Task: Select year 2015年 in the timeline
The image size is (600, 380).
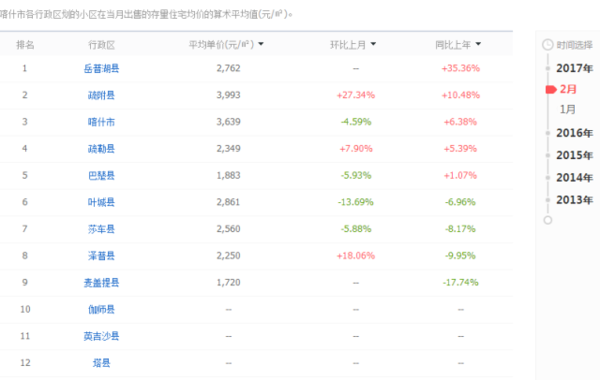Action: pyautogui.click(x=574, y=155)
